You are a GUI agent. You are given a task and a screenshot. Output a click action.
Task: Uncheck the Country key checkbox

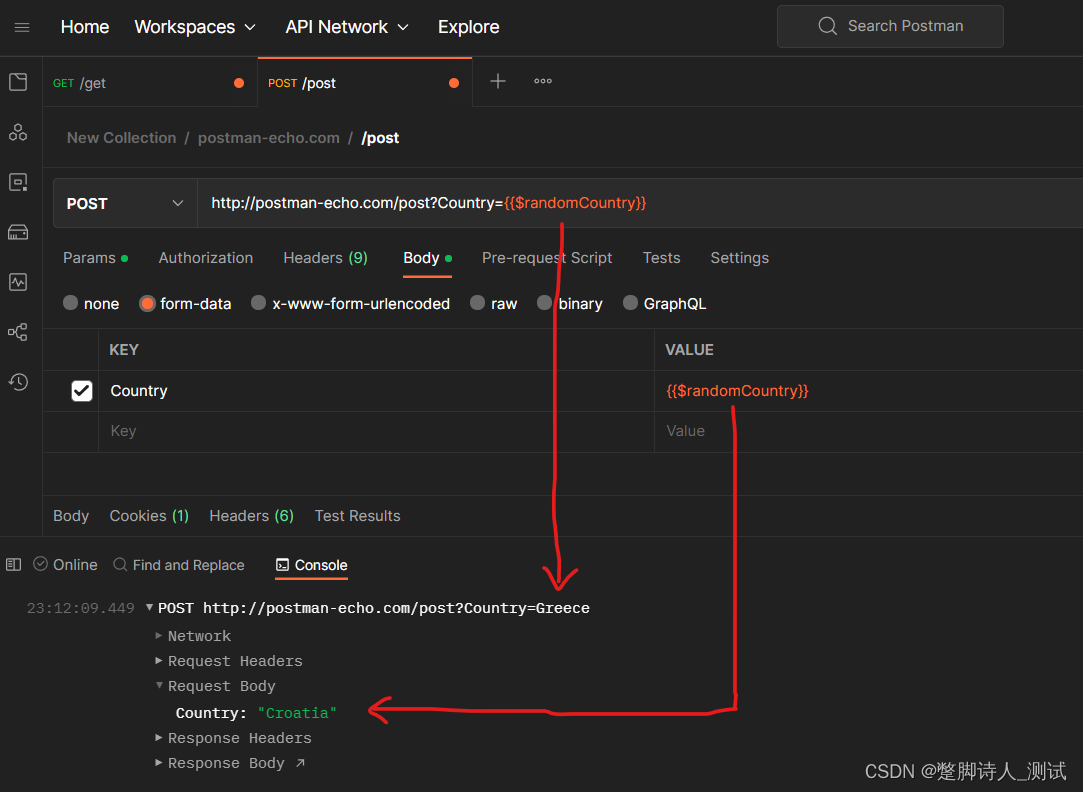click(82, 391)
